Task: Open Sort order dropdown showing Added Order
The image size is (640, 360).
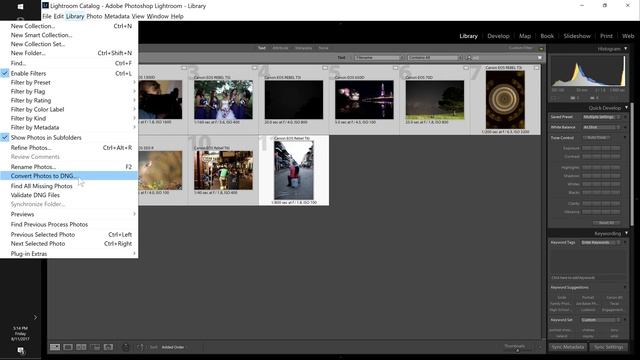Action: click(x=173, y=347)
